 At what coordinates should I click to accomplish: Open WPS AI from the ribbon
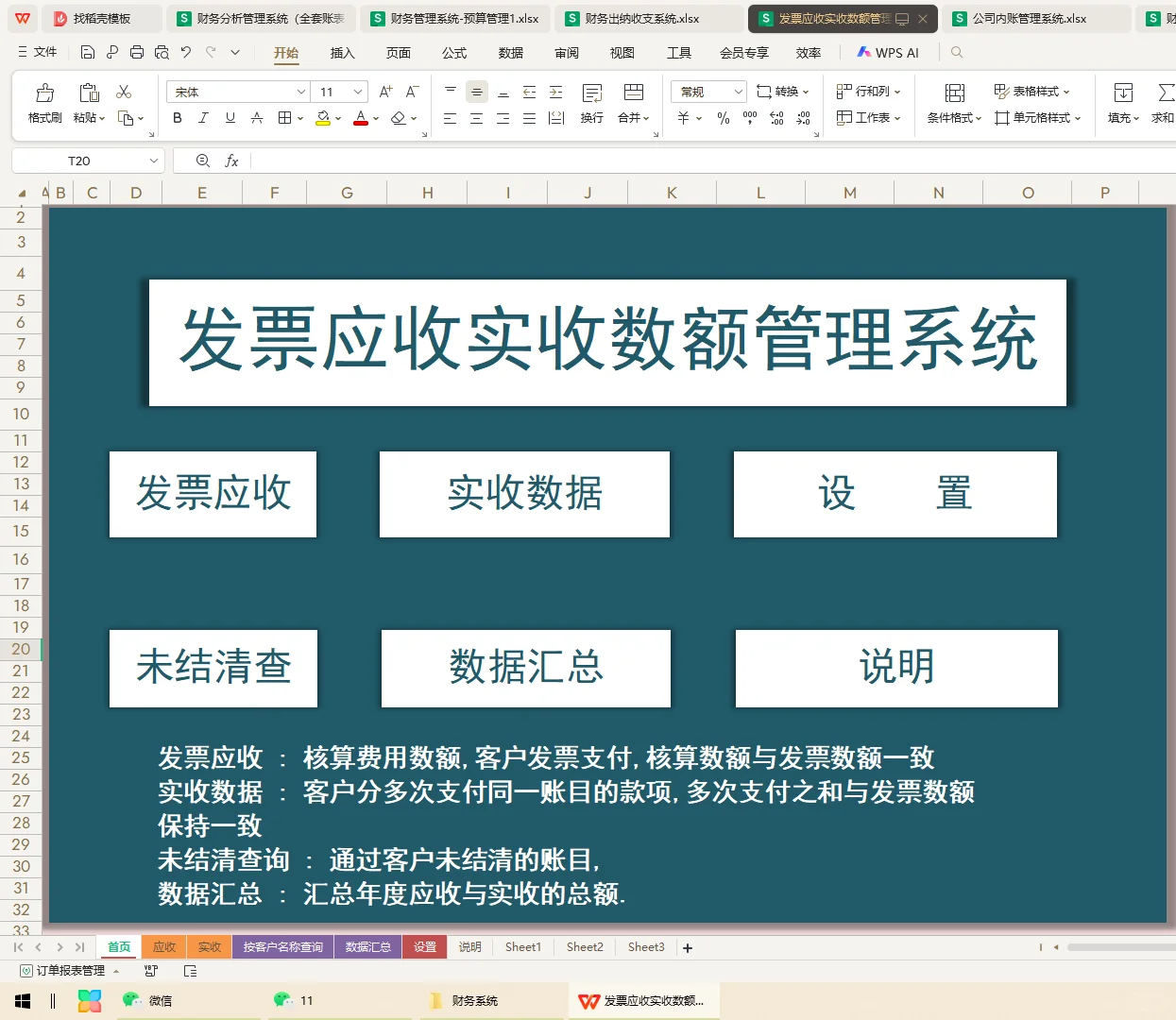pyautogui.click(x=888, y=52)
